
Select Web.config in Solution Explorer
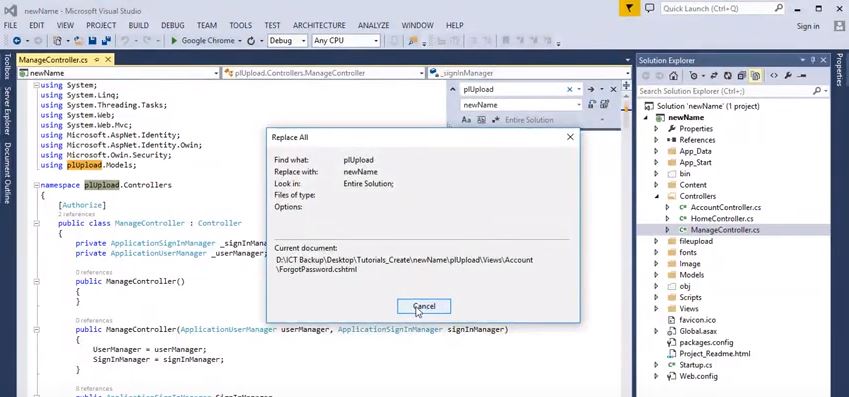click(x=698, y=376)
